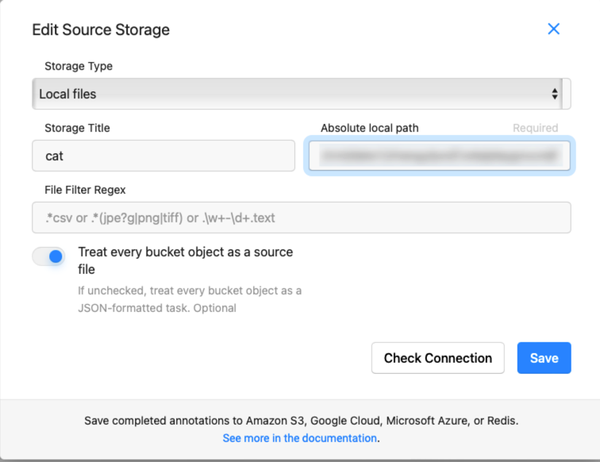This screenshot has width=600, height=462.
Task: Click footer text about Amazon S3 annotations
Action: pyautogui.click(x=300, y=421)
